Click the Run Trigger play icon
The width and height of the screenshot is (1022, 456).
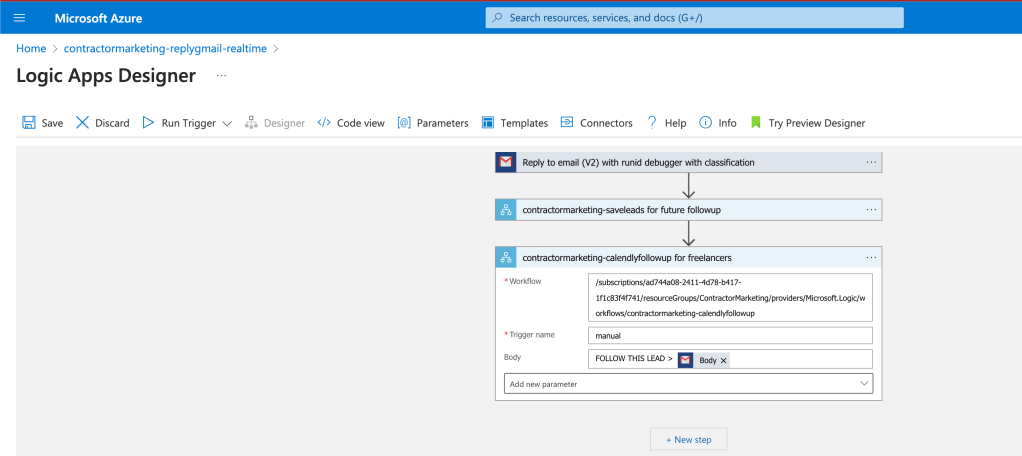pyautogui.click(x=148, y=122)
